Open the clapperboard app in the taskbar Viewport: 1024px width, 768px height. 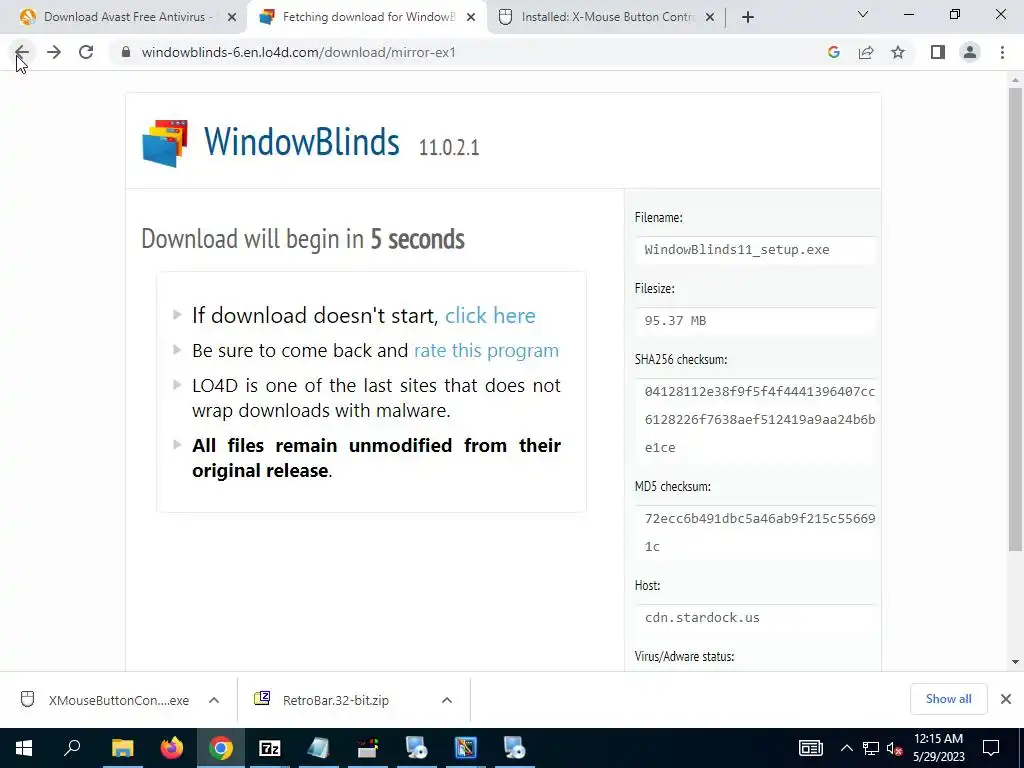(x=368, y=748)
